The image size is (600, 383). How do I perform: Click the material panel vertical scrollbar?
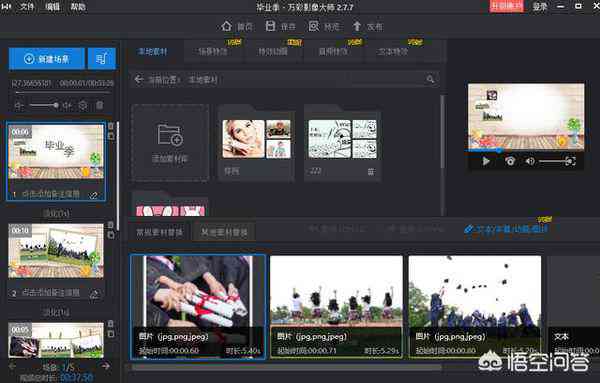pyautogui.click(x=443, y=132)
